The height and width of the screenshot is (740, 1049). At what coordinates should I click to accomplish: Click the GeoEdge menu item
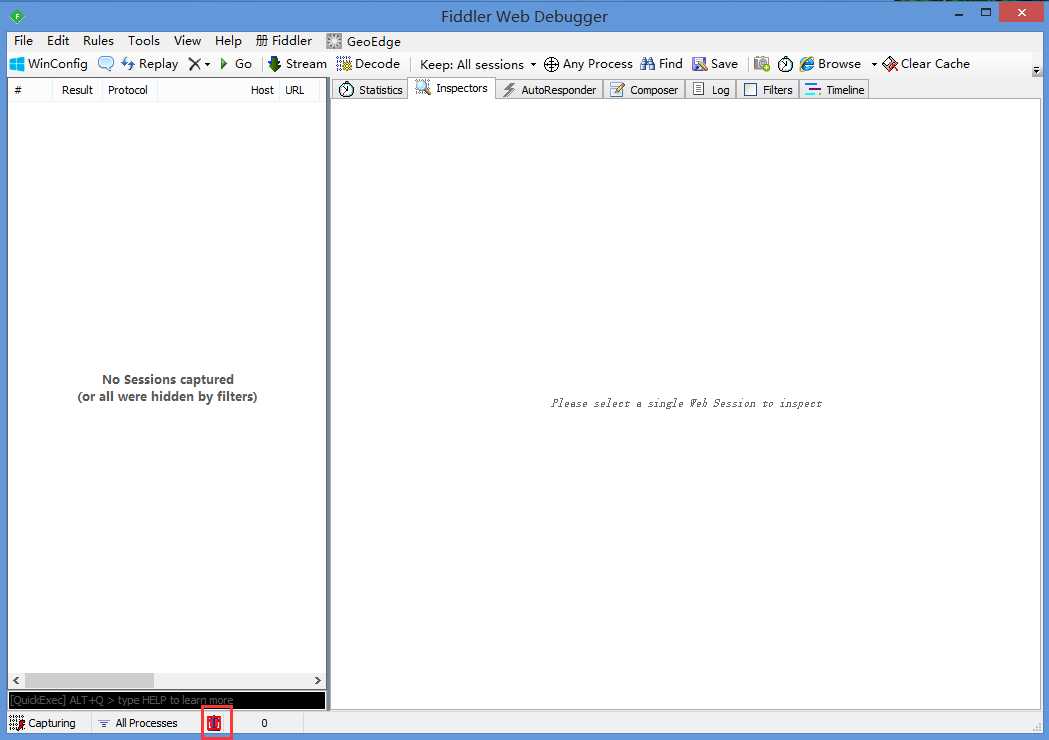click(x=363, y=41)
